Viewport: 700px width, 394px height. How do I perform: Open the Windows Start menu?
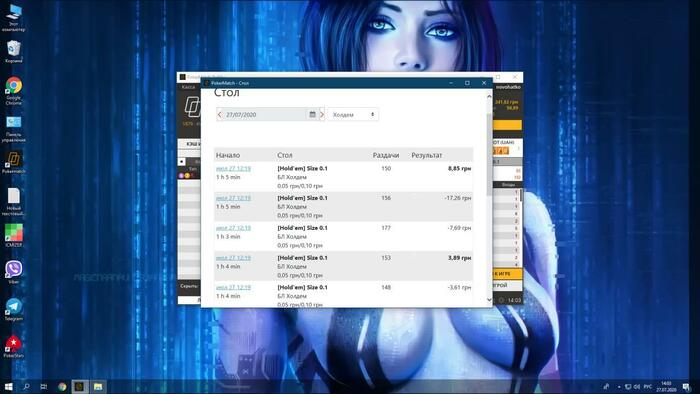click(x=8, y=386)
